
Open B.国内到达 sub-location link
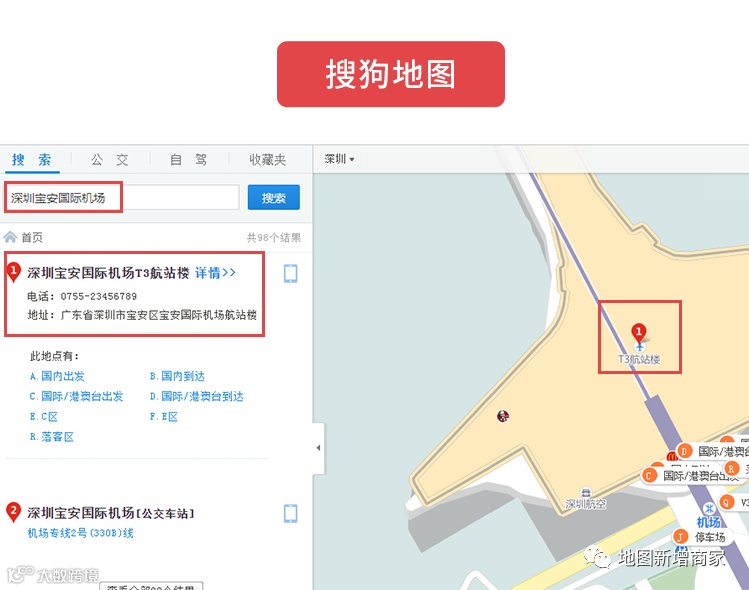click(x=177, y=376)
